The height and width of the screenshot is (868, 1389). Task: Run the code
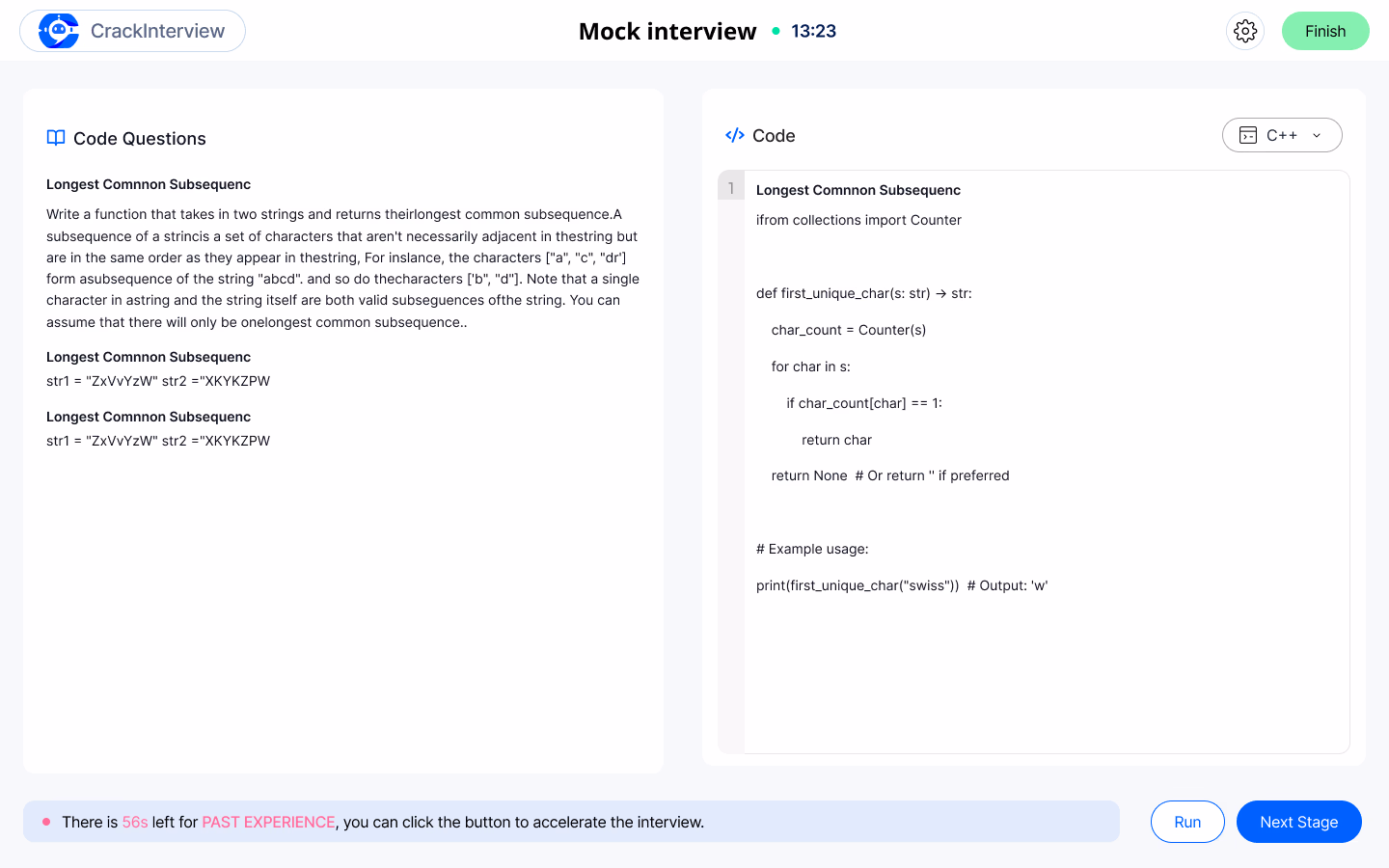(1187, 822)
